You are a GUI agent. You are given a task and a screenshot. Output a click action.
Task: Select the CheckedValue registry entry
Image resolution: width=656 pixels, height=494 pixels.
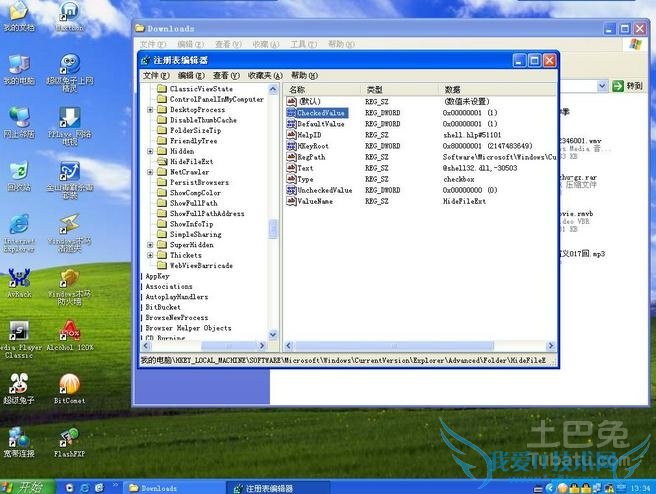coord(321,113)
